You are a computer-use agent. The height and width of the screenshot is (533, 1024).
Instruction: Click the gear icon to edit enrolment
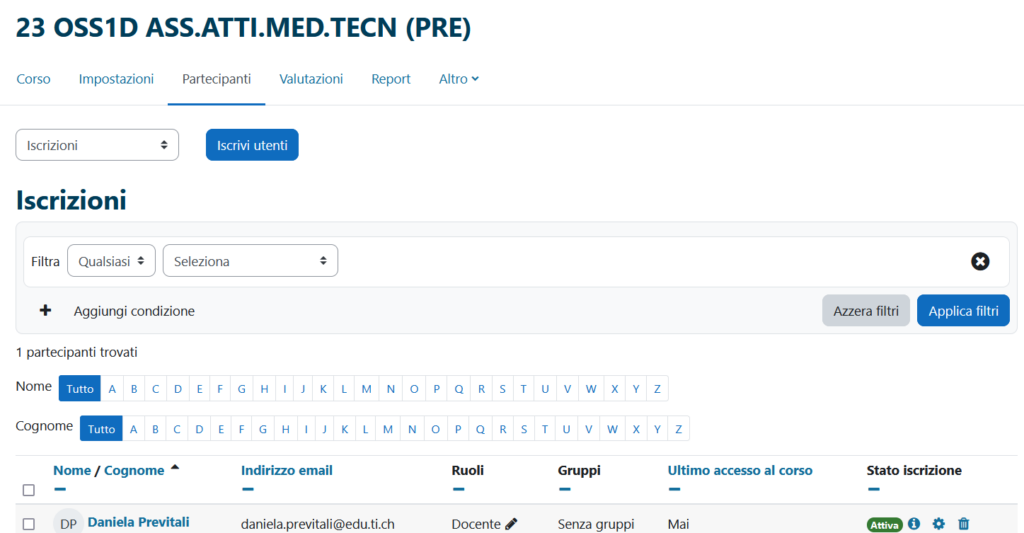click(x=938, y=523)
